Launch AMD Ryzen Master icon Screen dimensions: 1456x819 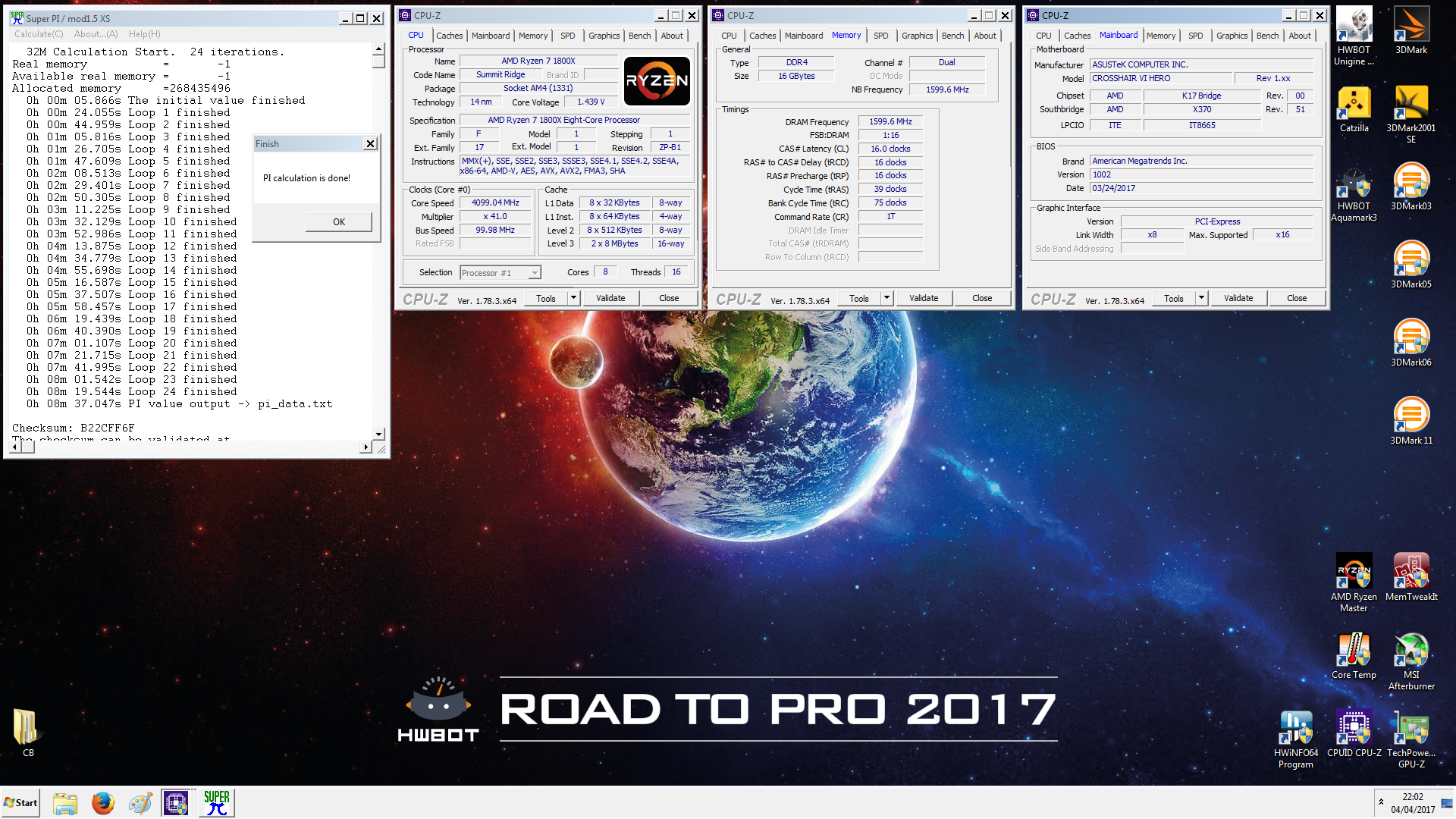tap(1354, 582)
